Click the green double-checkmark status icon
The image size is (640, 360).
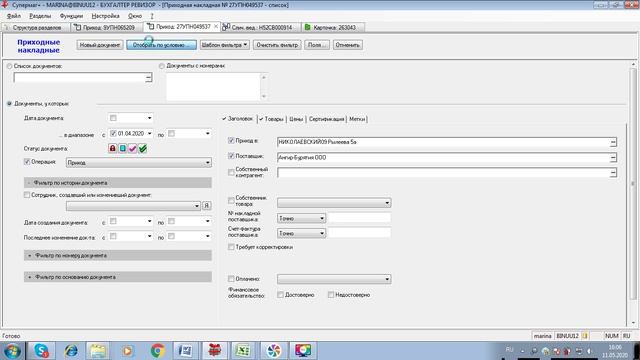click(x=142, y=149)
